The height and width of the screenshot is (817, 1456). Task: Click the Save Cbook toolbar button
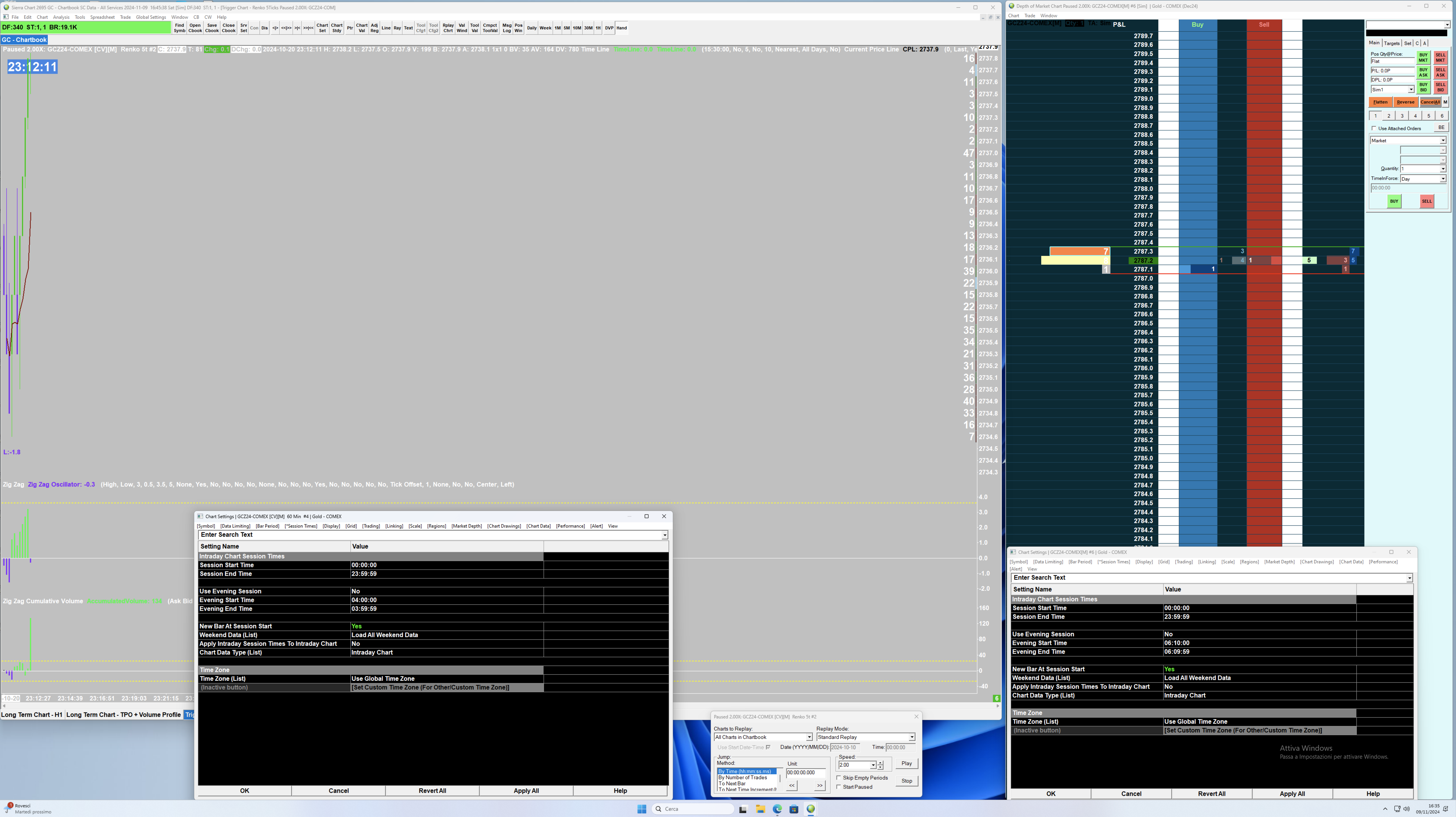(212, 28)
